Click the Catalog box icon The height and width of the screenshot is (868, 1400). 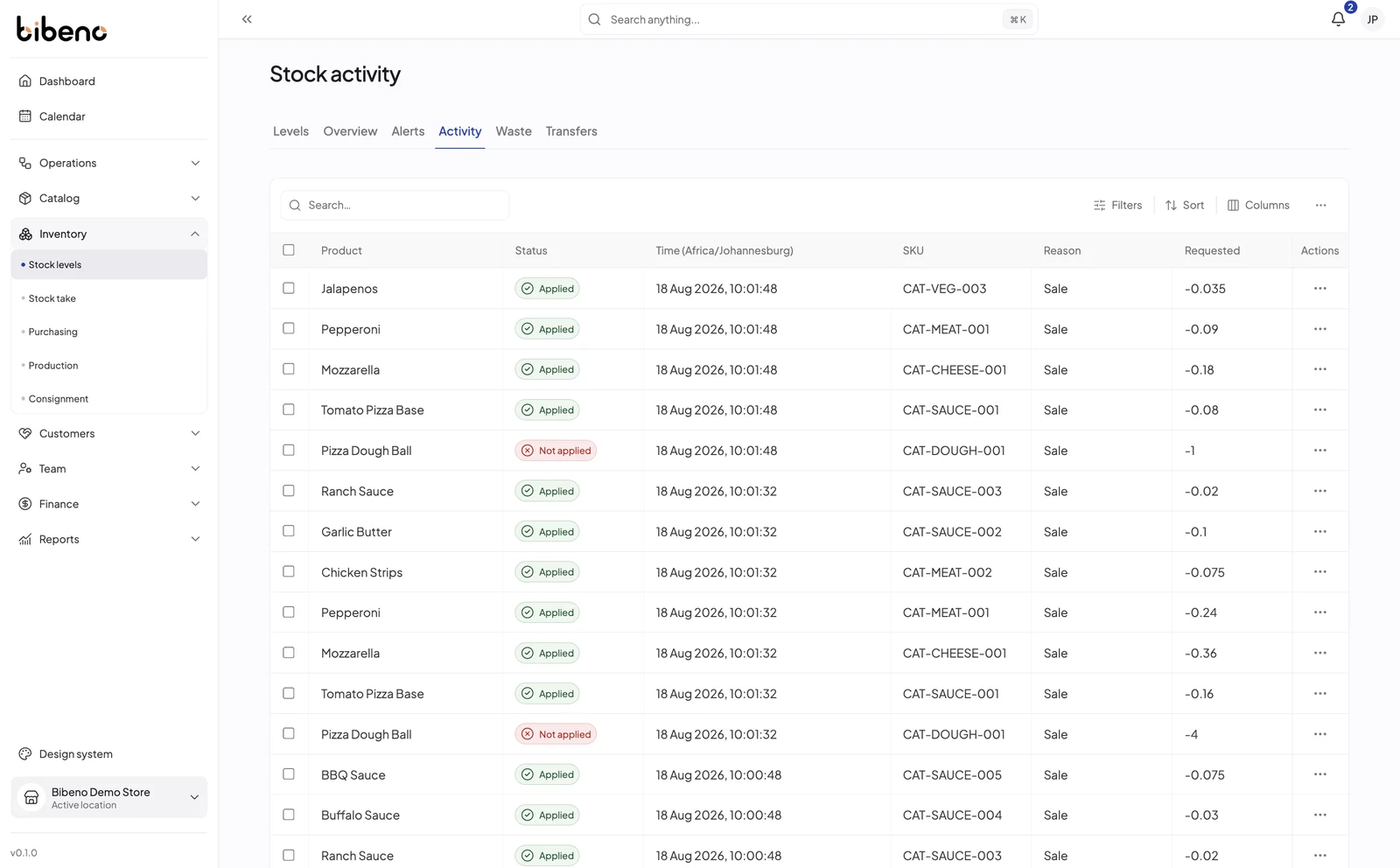point(25,198)
